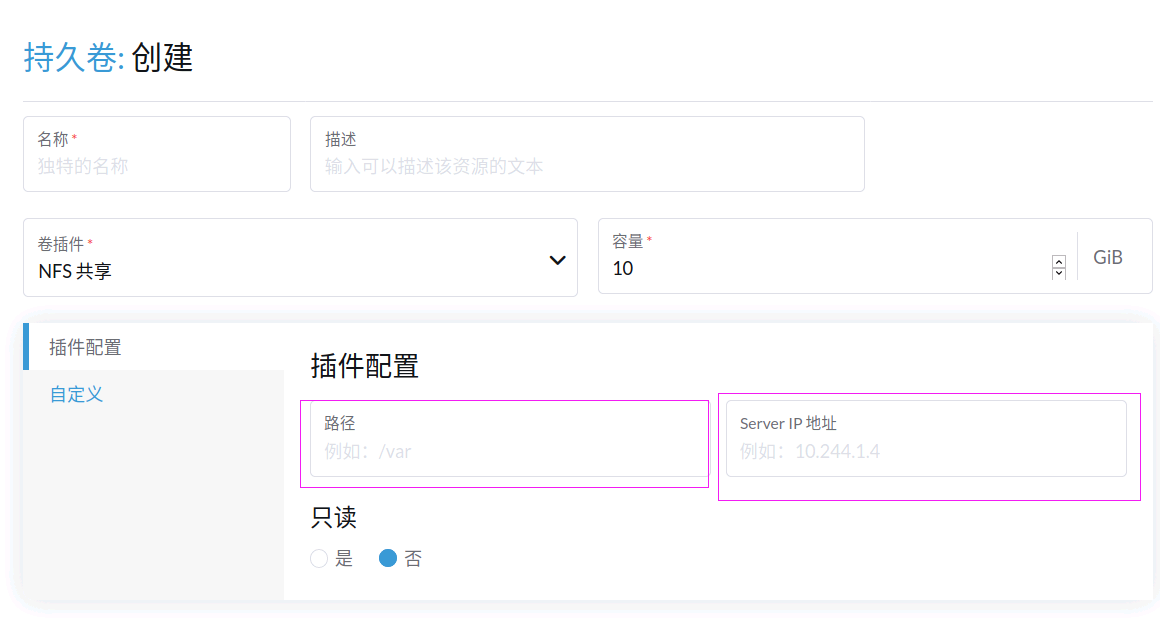Viewport: 1160px width, 623px height.
Task: Decrease capacity with the down stepper arrow
Action: (x=1059, y=273)
